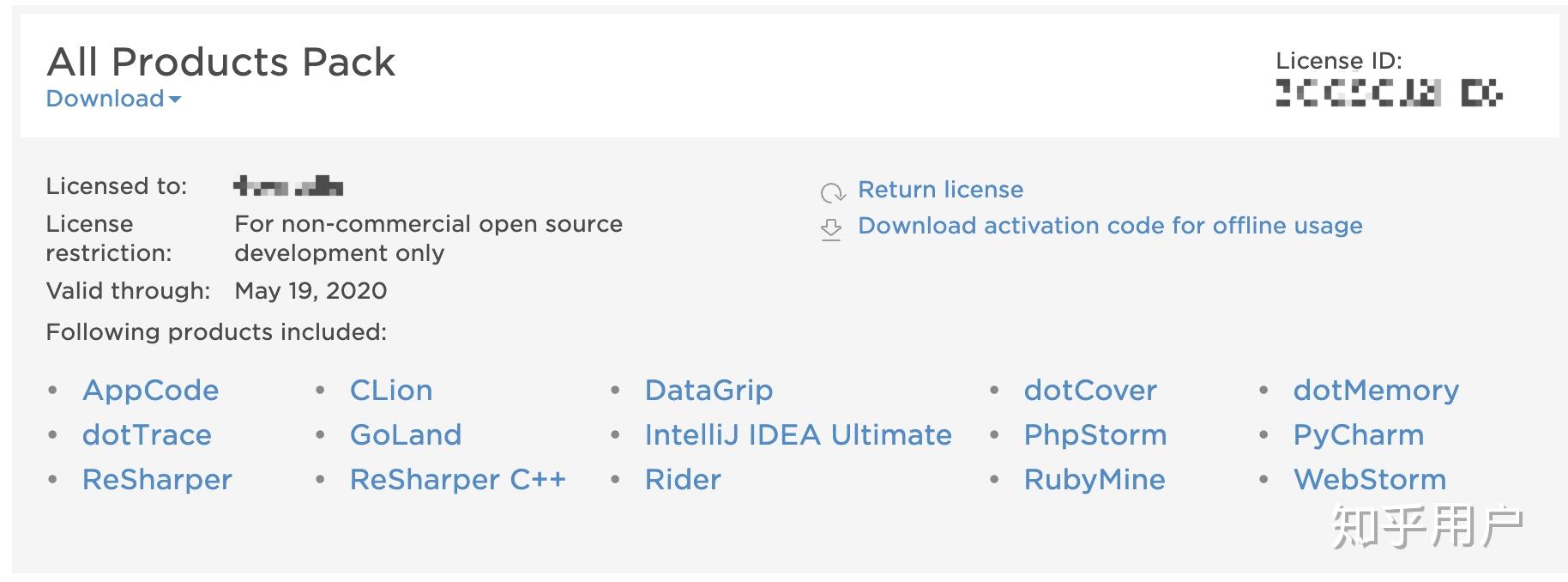Image resolution: width=1568 pixels, height=582 pixels.
Task: Open the DataGrip product link
Action: (x=709, y=391)
